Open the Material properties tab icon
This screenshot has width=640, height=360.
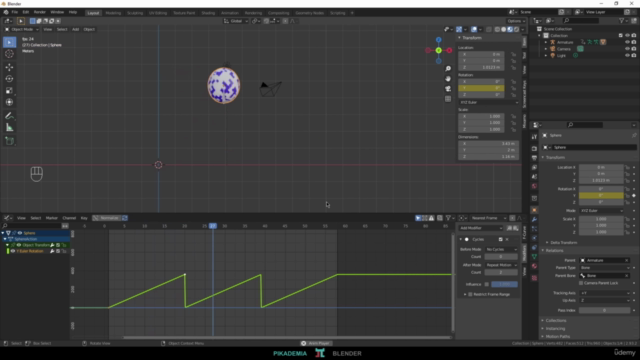tap(534, 266)
